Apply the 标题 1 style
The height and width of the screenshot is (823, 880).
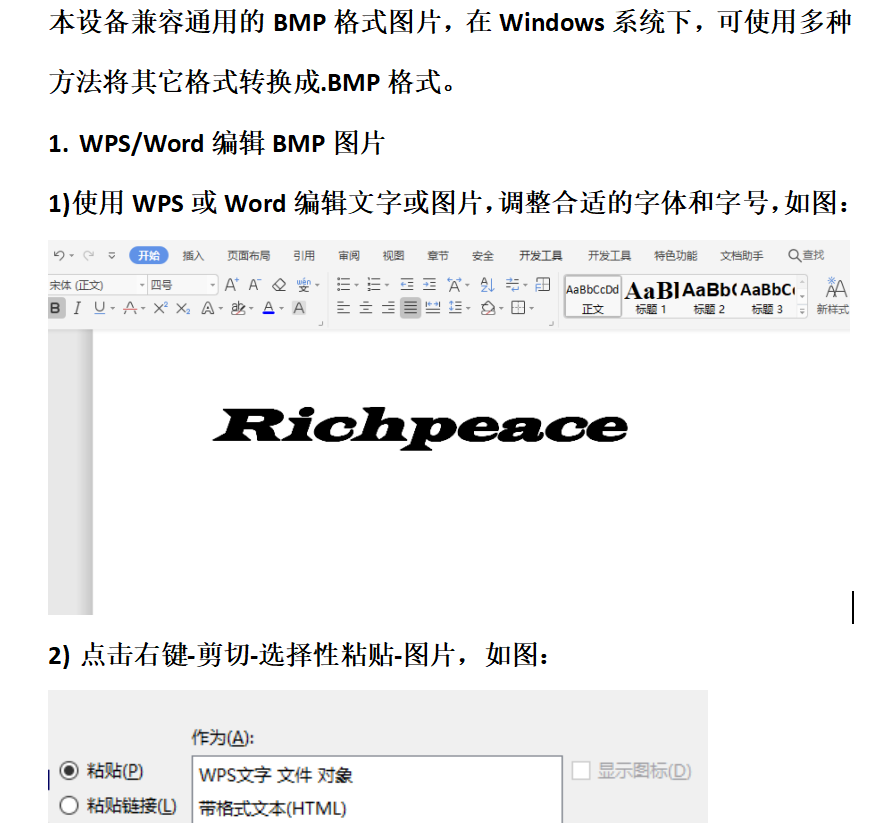(x=651, y=296)
